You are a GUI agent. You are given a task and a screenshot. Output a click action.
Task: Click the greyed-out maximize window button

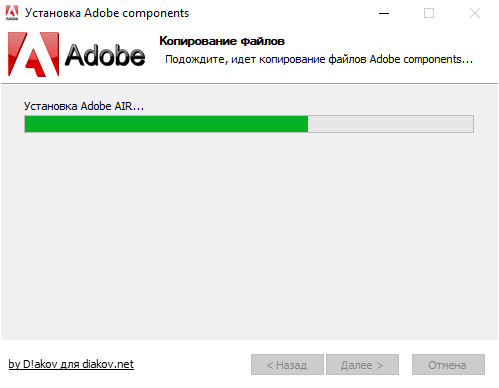coord(429,13)
